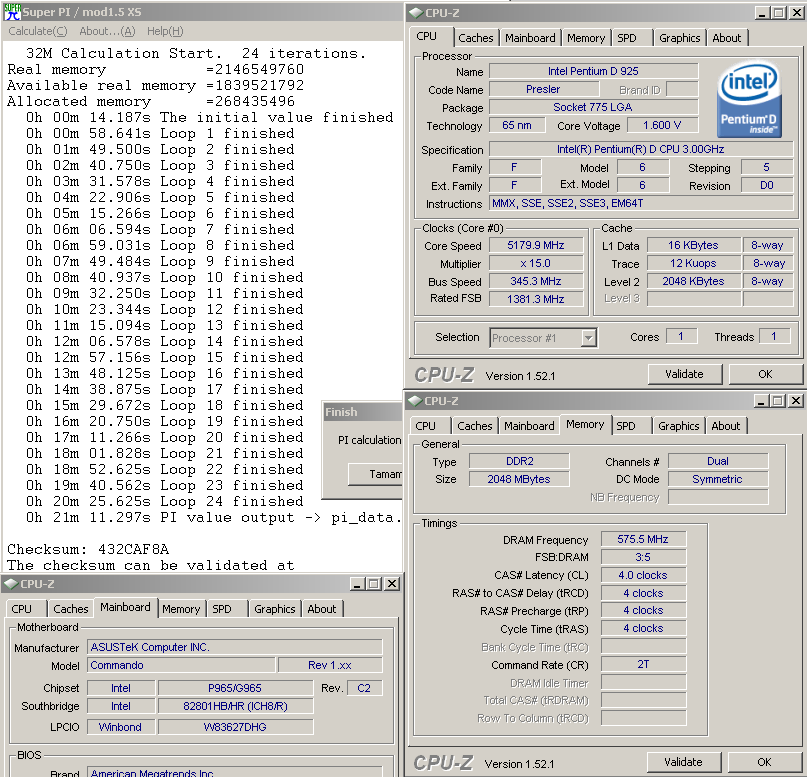
Task: Open the Calculate menu in Super PI
Action: tap(38, 31)
